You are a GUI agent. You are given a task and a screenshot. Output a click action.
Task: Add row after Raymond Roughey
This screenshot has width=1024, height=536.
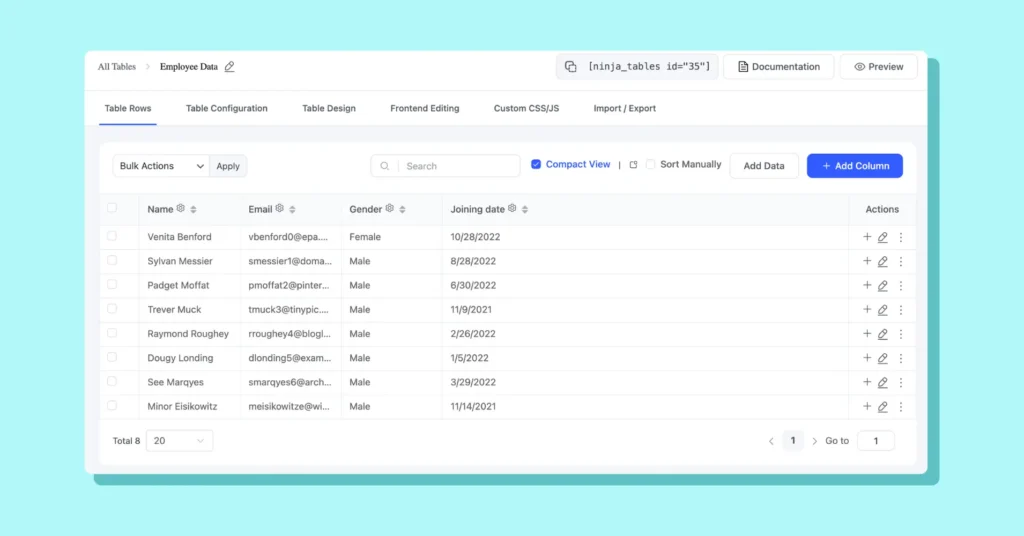click(867, 334)
